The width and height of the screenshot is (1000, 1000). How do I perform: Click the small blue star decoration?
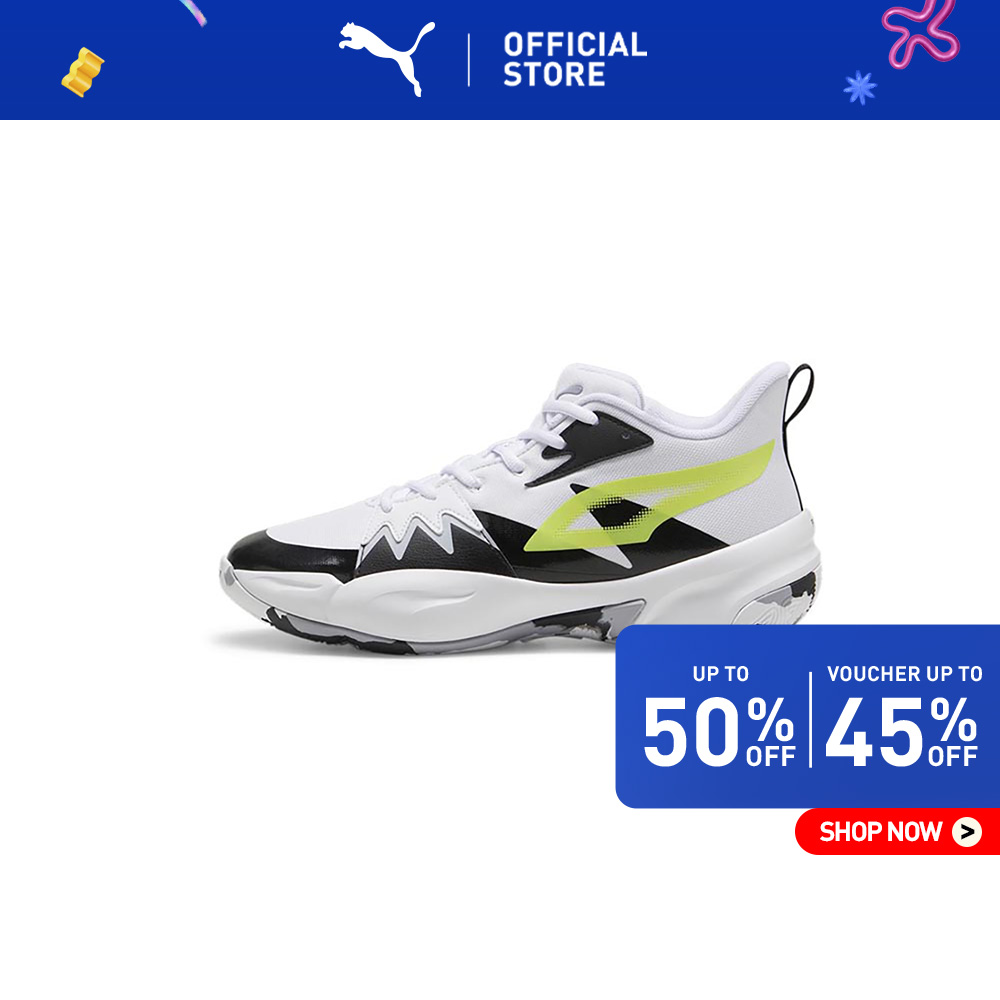tap(860, 87)
